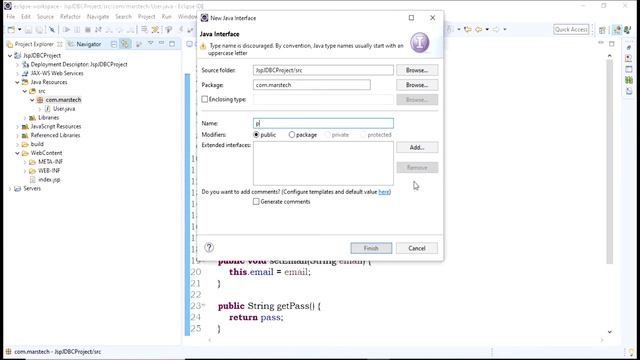Image resolution: width=640 pixels, height=360 pixels.
Task: Click the Back navigation arrow icon
Action: [x=478, y=29]
